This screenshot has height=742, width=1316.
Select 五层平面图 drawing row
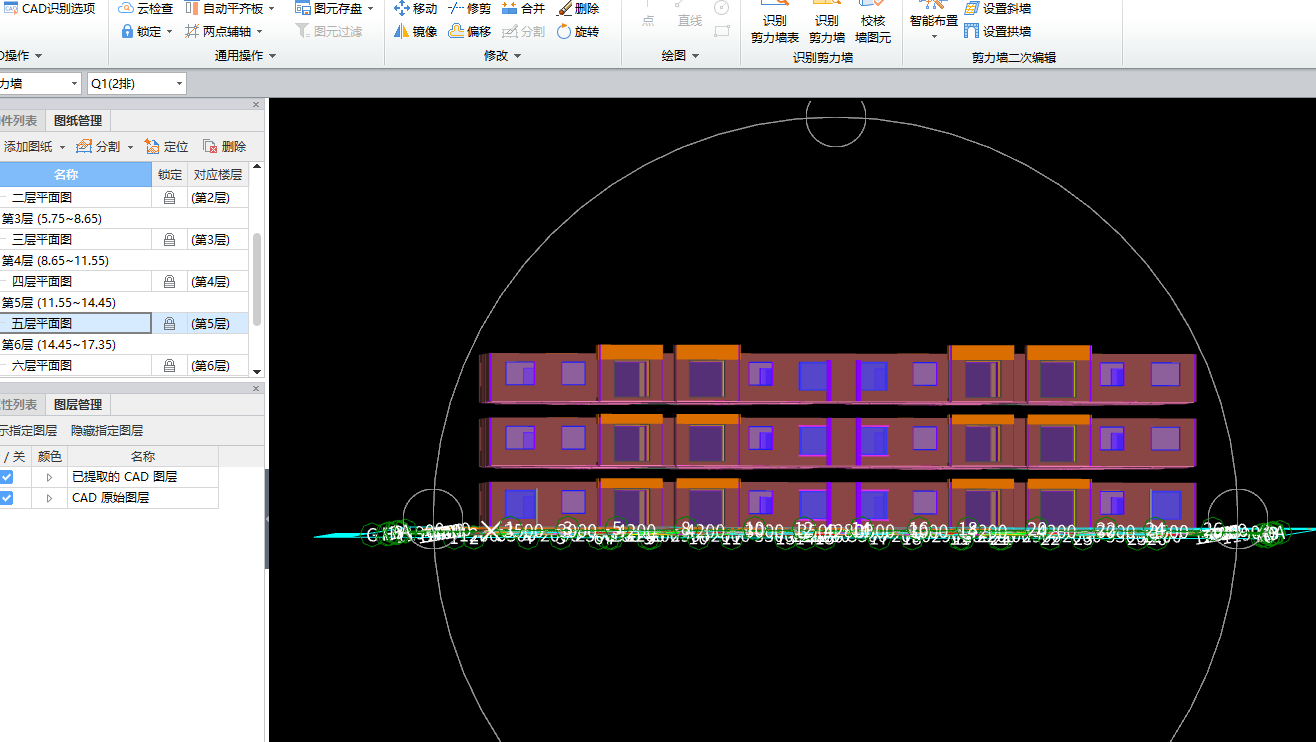coord(75,324)
